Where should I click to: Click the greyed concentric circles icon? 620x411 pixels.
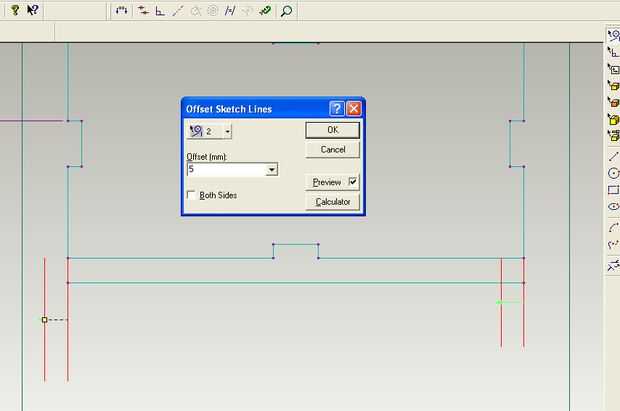coord(213,11)
